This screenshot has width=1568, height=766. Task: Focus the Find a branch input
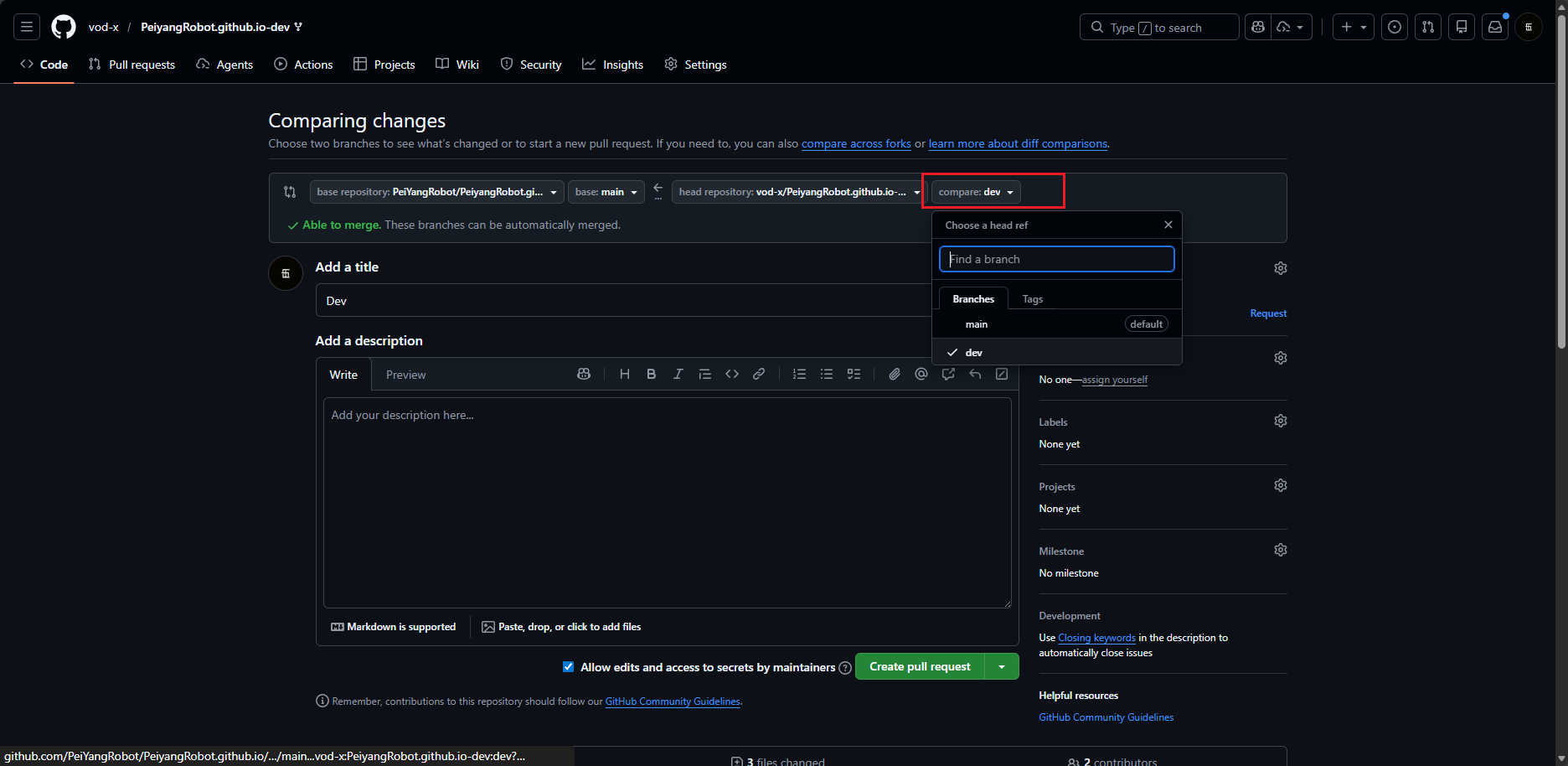tap(1057, 259)
